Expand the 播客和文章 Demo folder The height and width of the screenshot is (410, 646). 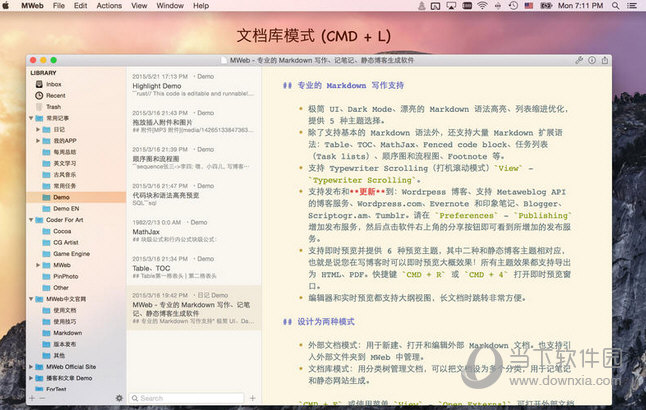tap(31, 378)
